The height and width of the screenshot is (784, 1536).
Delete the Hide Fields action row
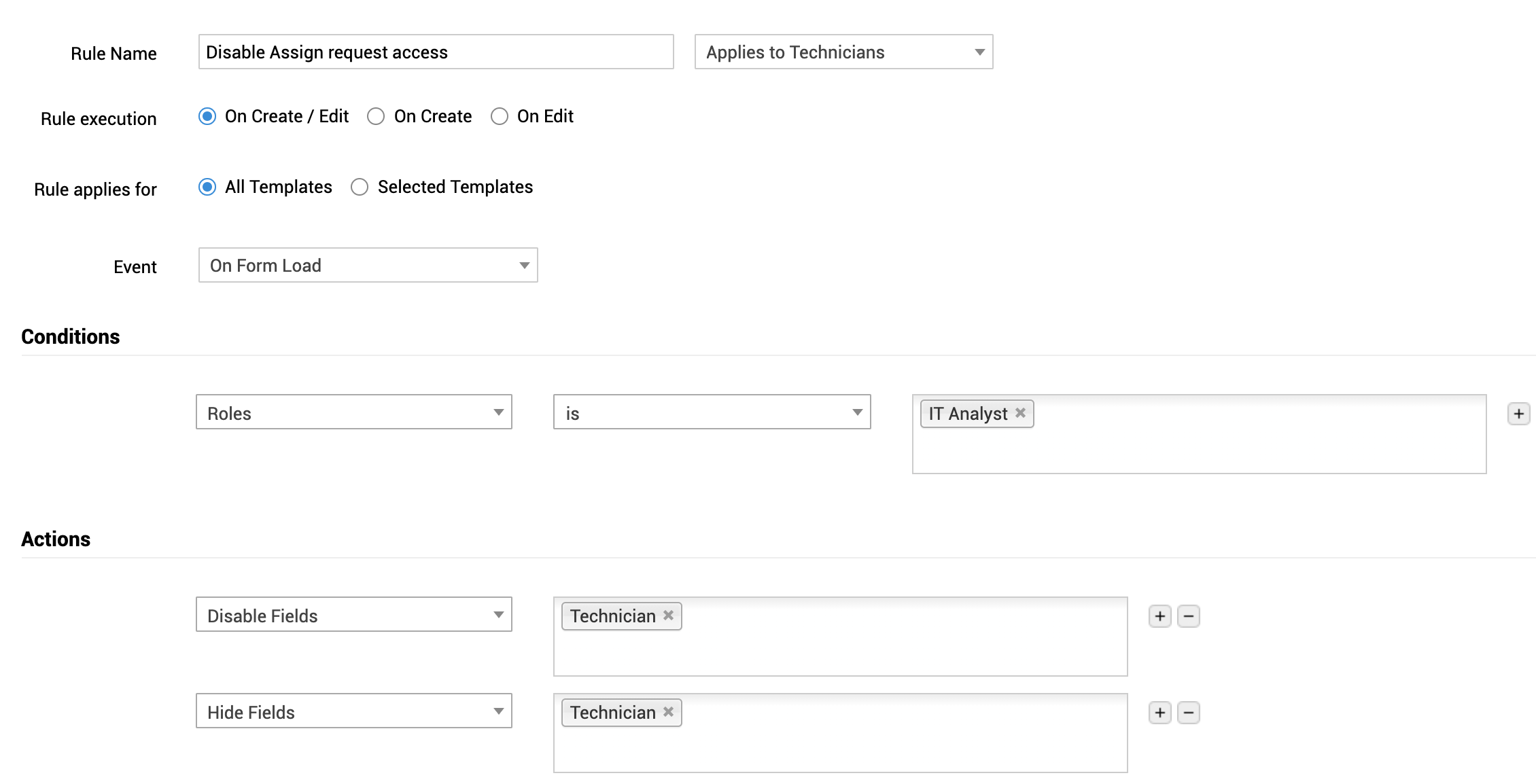[1189, 713]
